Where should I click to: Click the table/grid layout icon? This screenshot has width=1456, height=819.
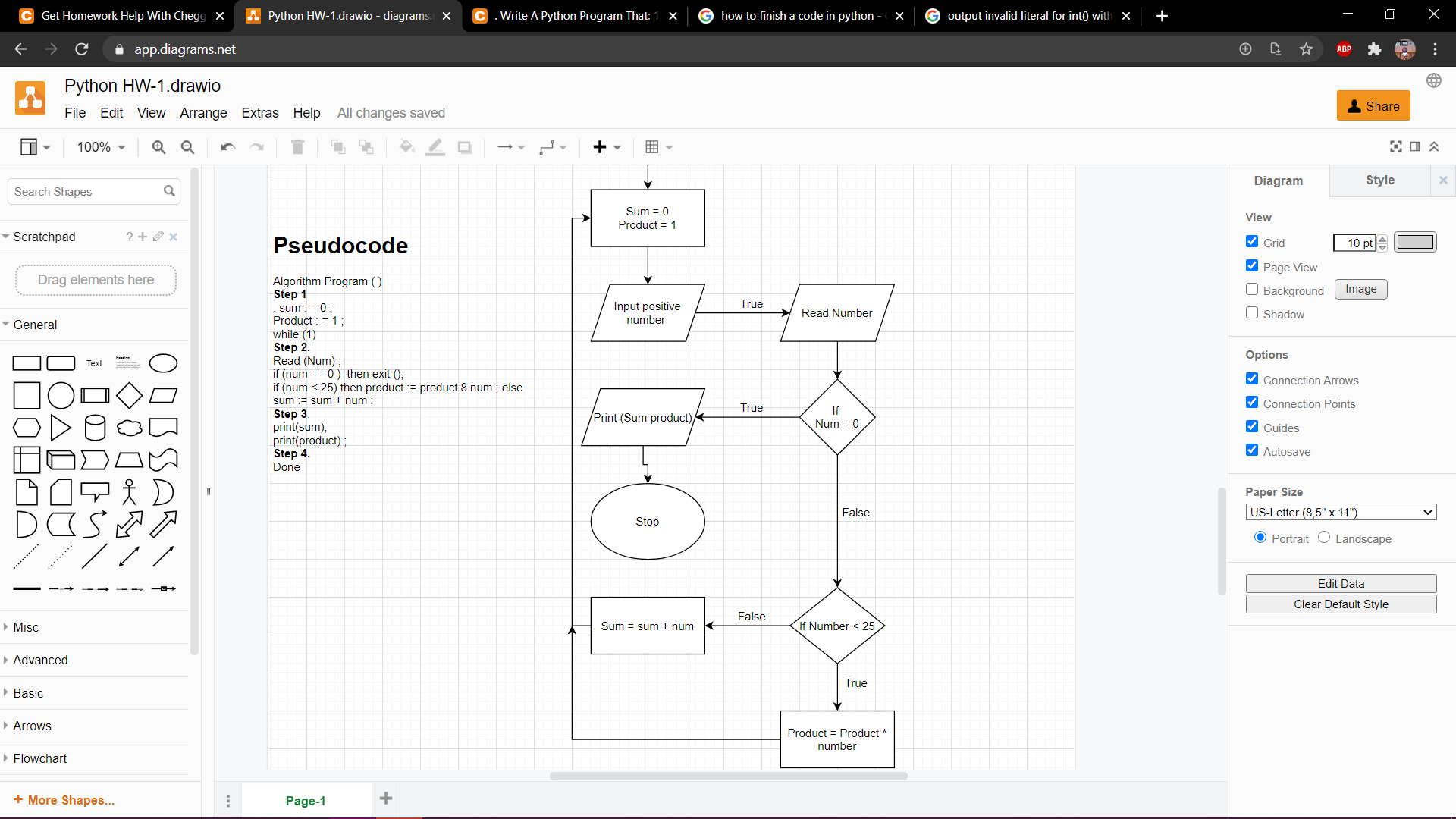tap(651, 148)
